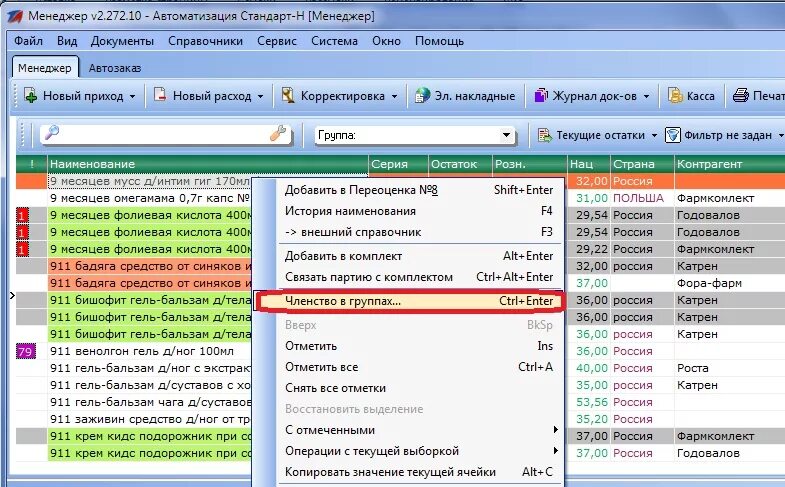The height and width of the screenshot is (487, 785).
Task: Choose Добавить в Переоценка №8
Action: [x=419, y=190]
